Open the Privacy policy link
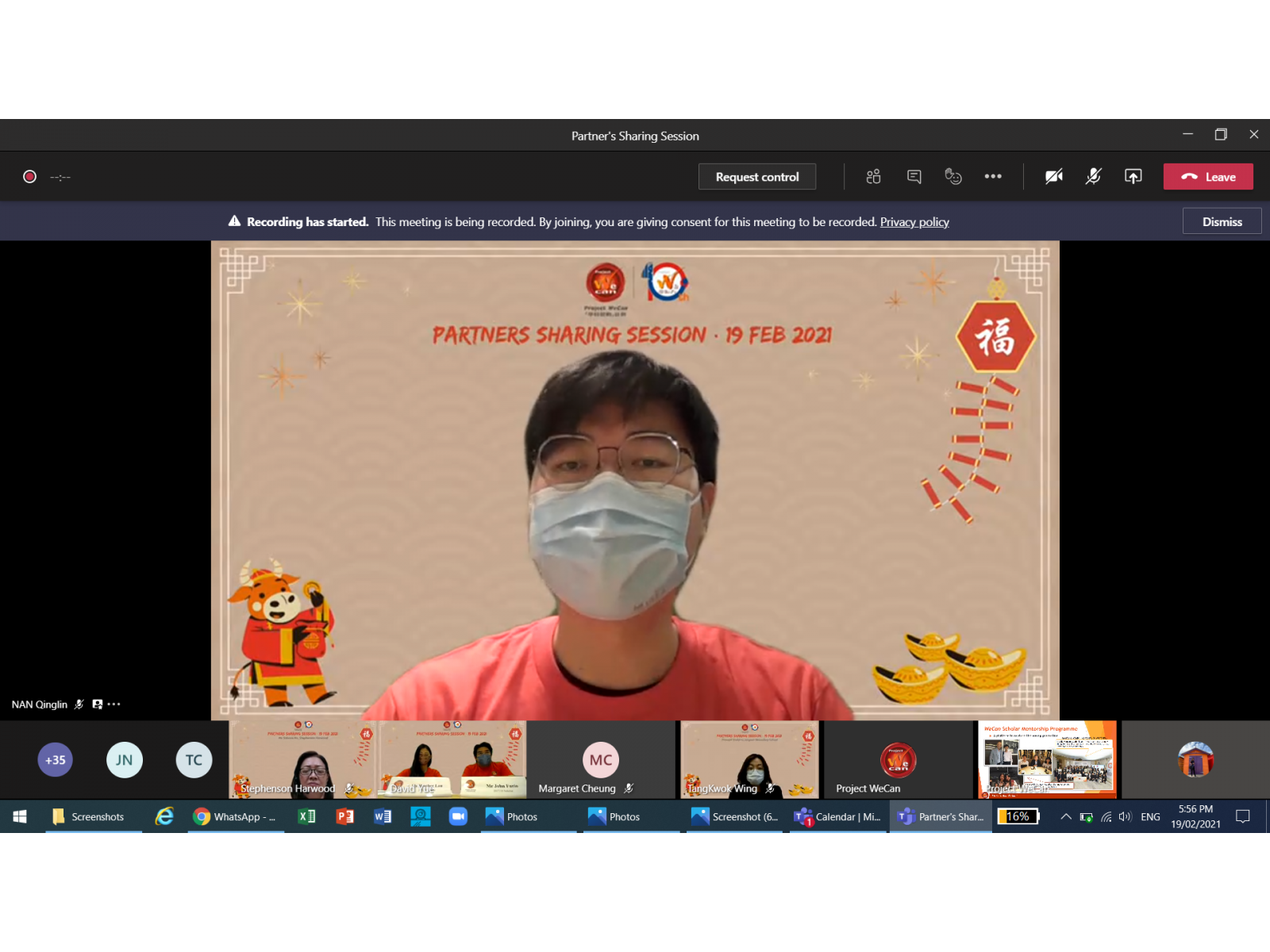This screenshot has width=1270, height=952. coord(914,222)
